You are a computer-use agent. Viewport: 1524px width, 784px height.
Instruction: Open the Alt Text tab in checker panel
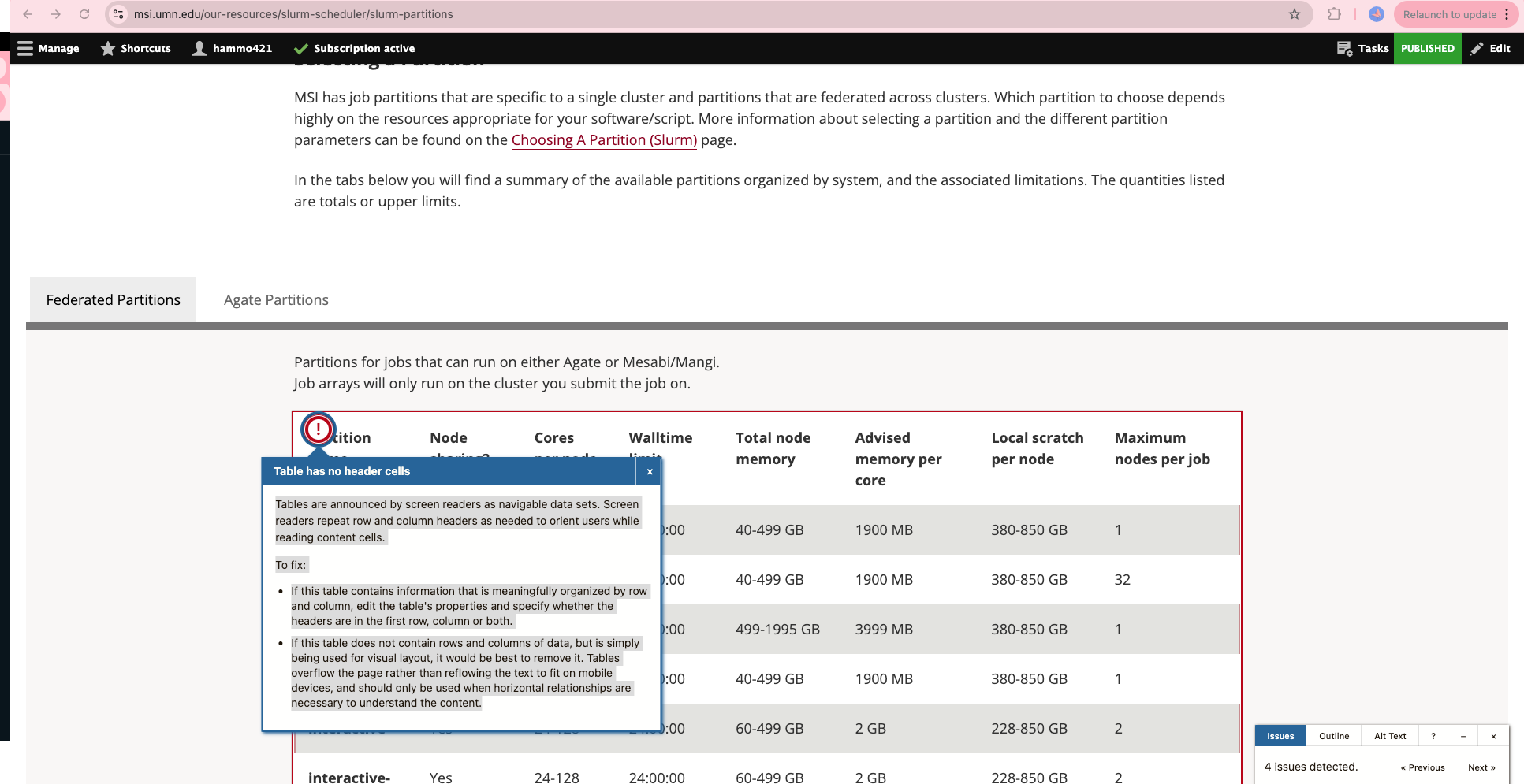(x=1390, y=736)
